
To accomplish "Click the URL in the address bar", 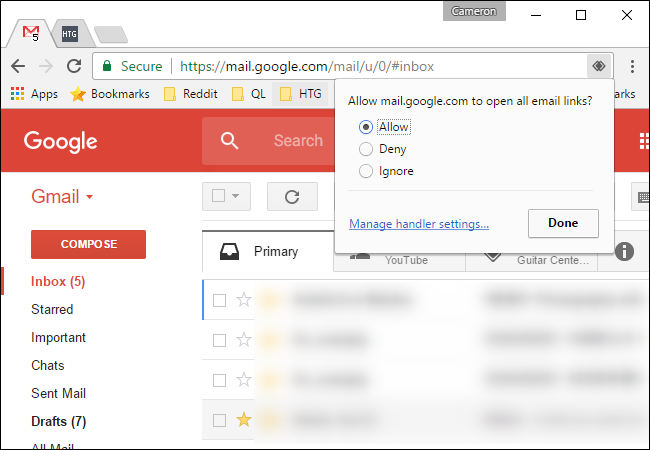I will [x=307, y=66].
